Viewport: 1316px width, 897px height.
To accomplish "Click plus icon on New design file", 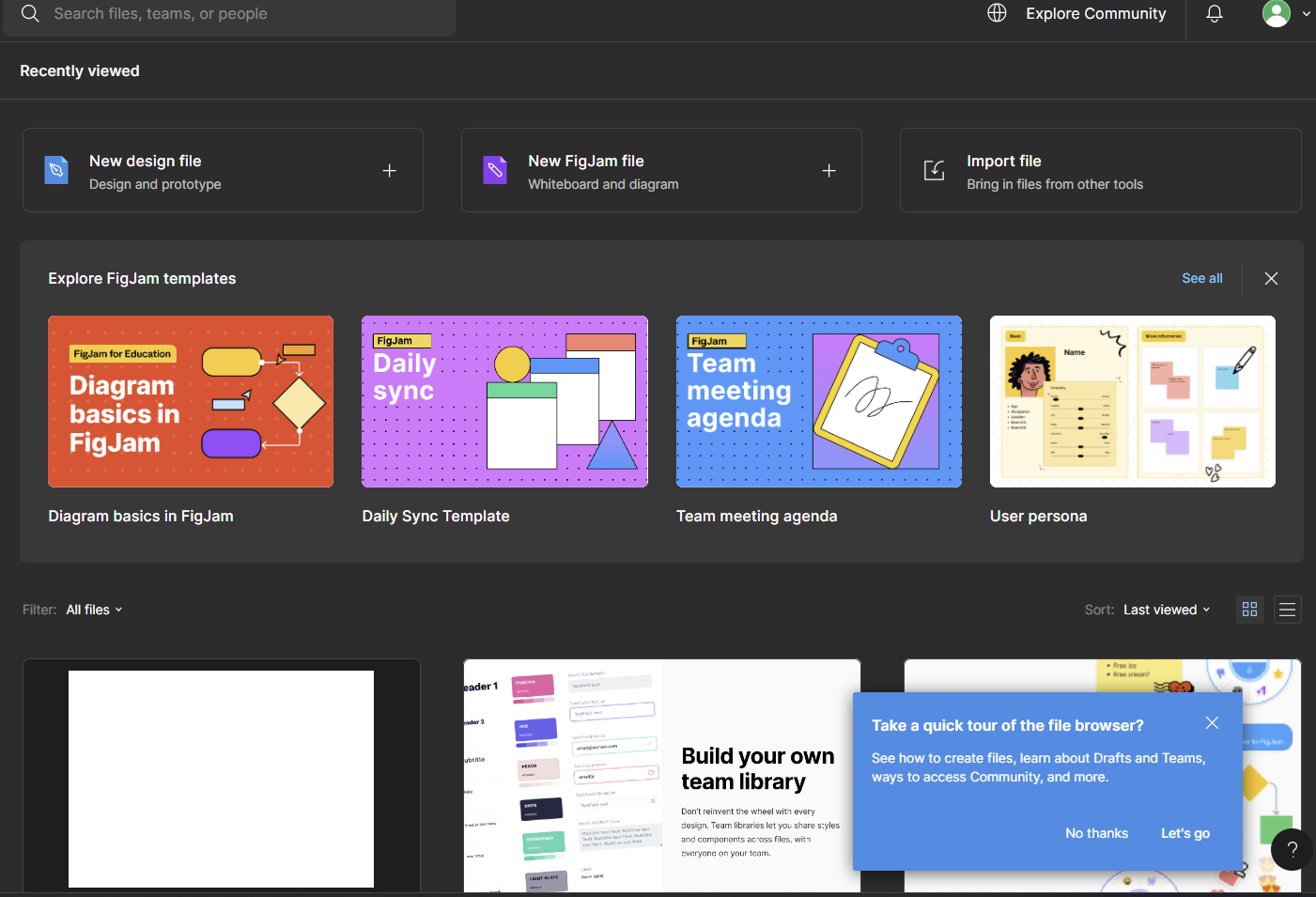I will coord(390,171).
